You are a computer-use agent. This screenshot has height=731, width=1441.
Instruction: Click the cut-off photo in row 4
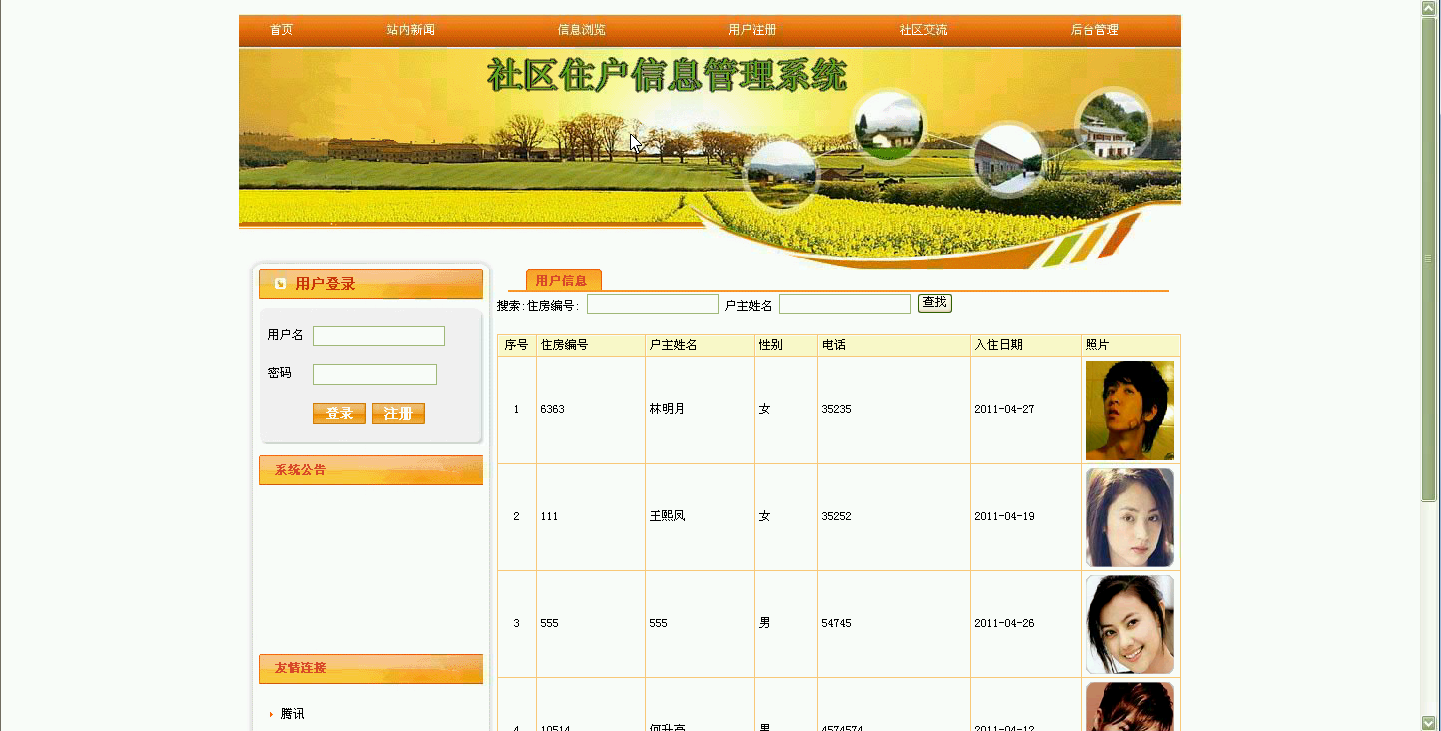pos(1130,706)
